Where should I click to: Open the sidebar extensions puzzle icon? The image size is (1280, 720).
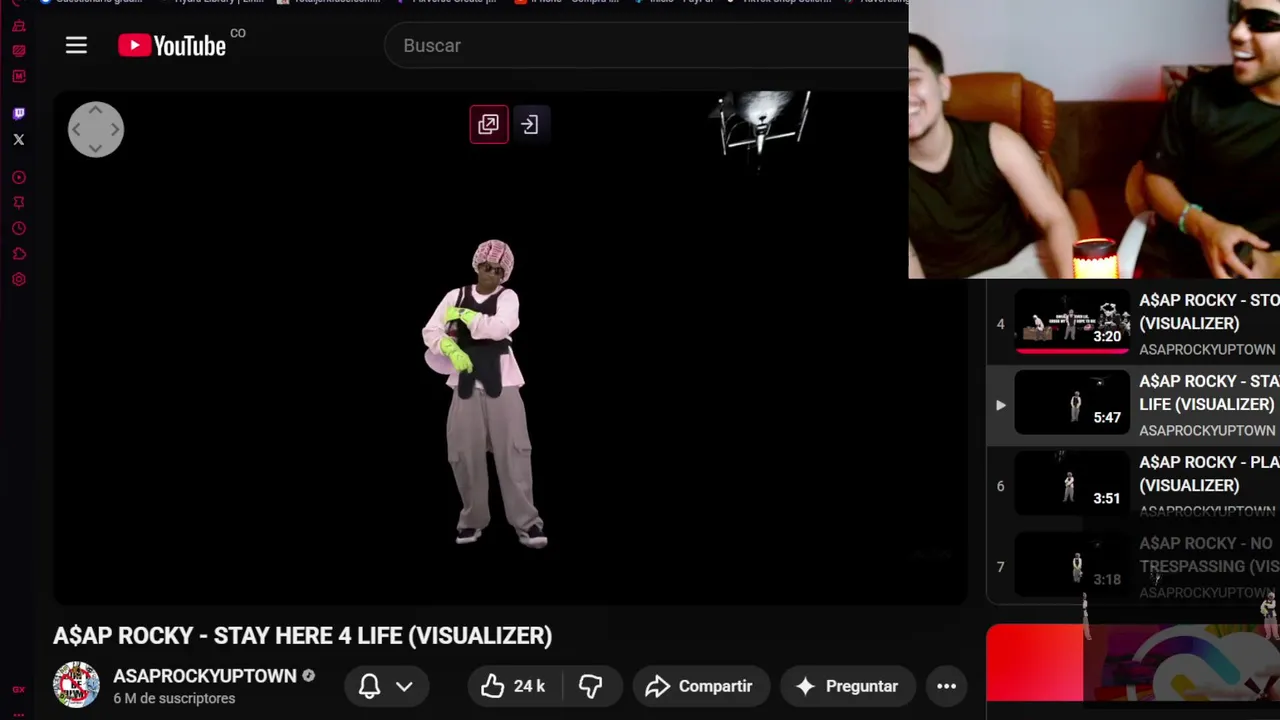coord(19,254)
